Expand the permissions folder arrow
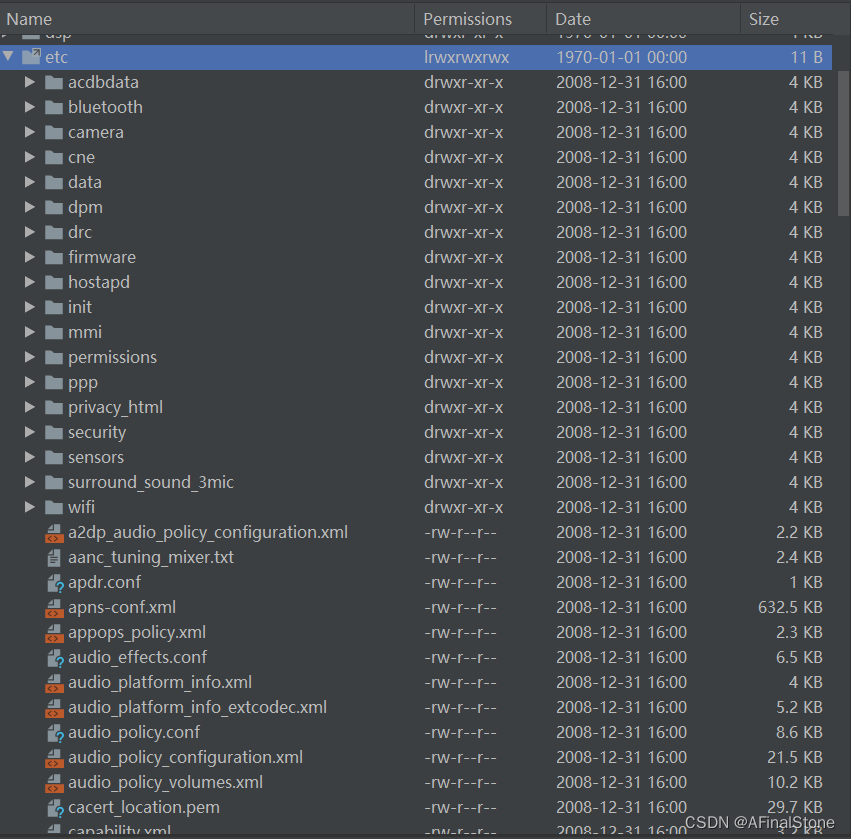 click(30, 357)
